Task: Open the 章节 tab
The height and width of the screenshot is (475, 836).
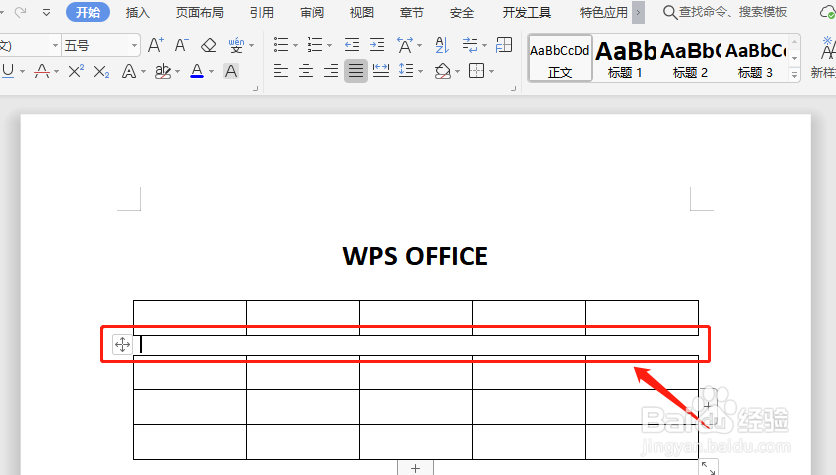Action: (412, 12)
